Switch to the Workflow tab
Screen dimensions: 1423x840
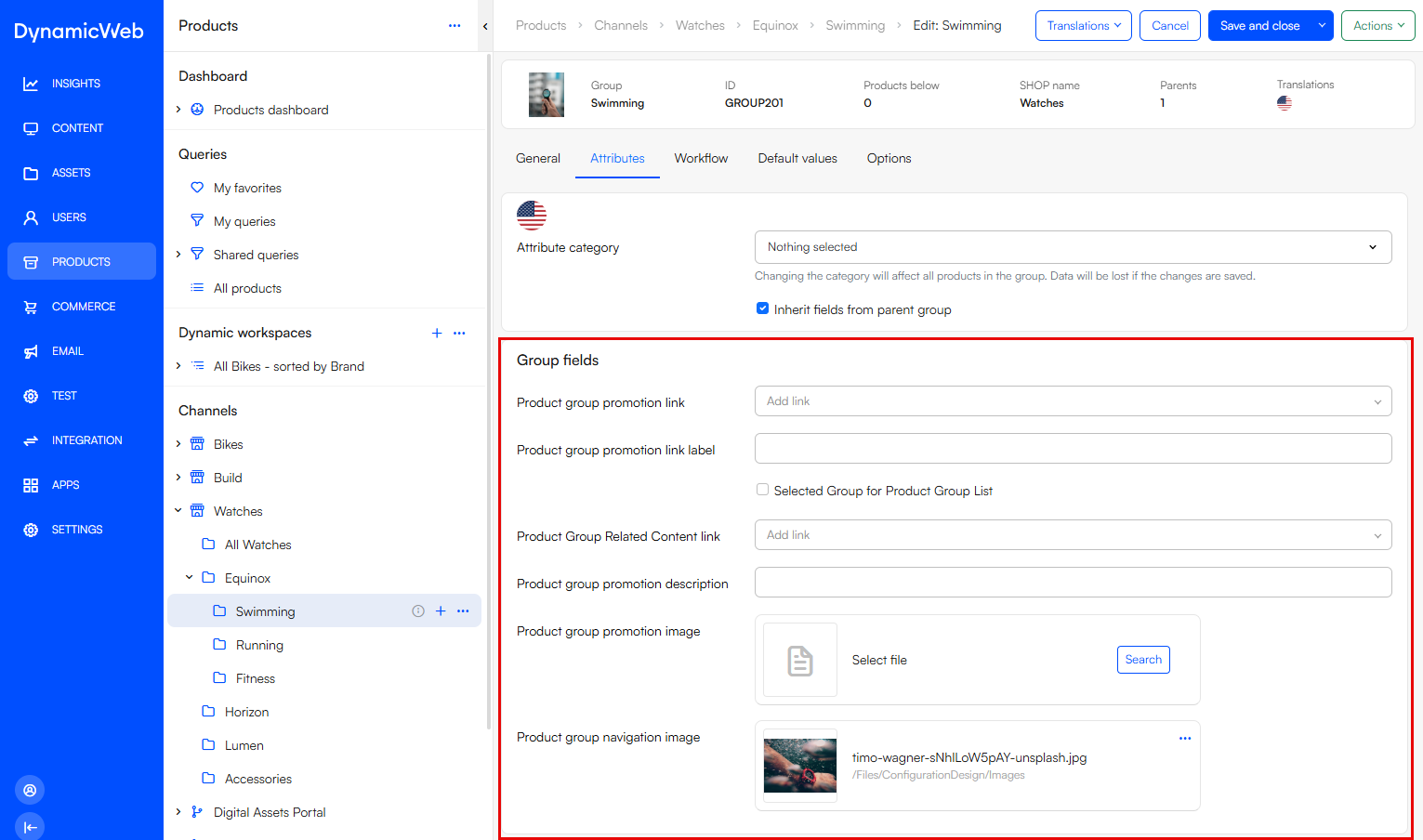pyautogui.click(x=701, y=158)
